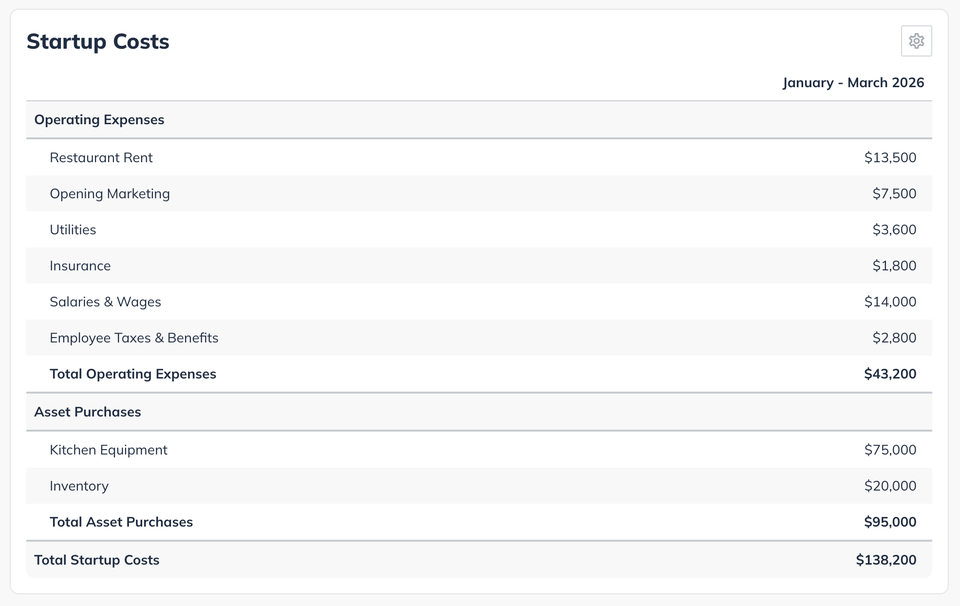Click the $20,000 Inventory amount
Viewport: 960px width, 606px height.
tap(890, 486)
